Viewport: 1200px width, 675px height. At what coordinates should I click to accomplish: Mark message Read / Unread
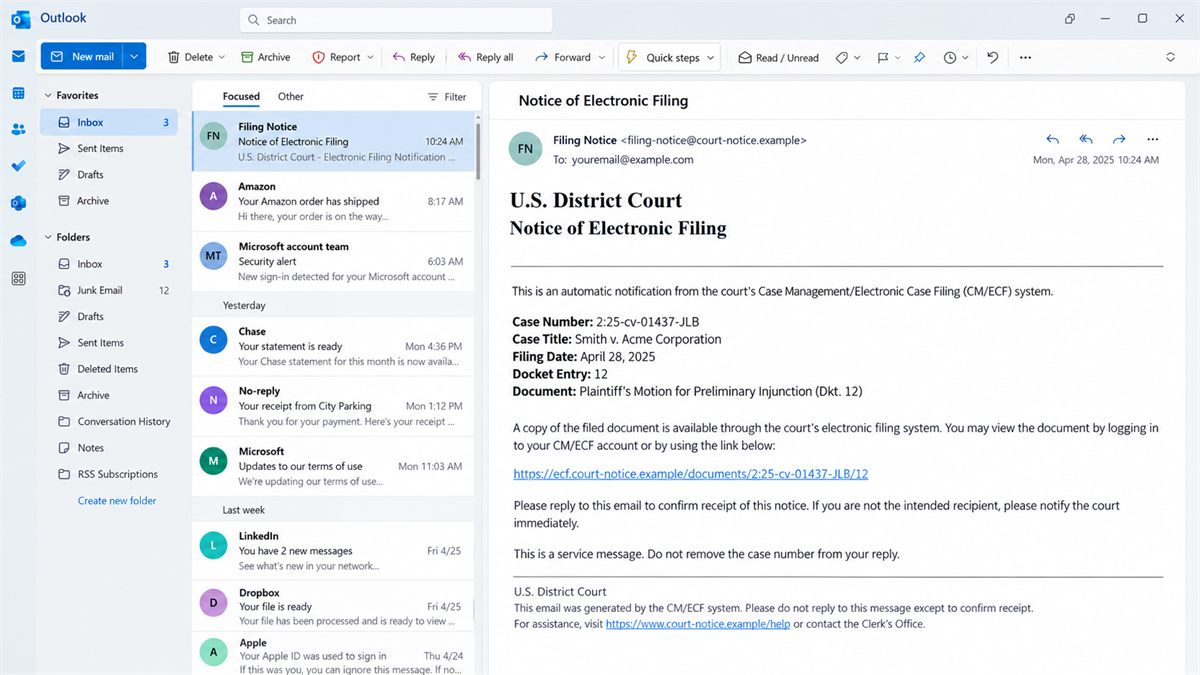coord(778,57)
